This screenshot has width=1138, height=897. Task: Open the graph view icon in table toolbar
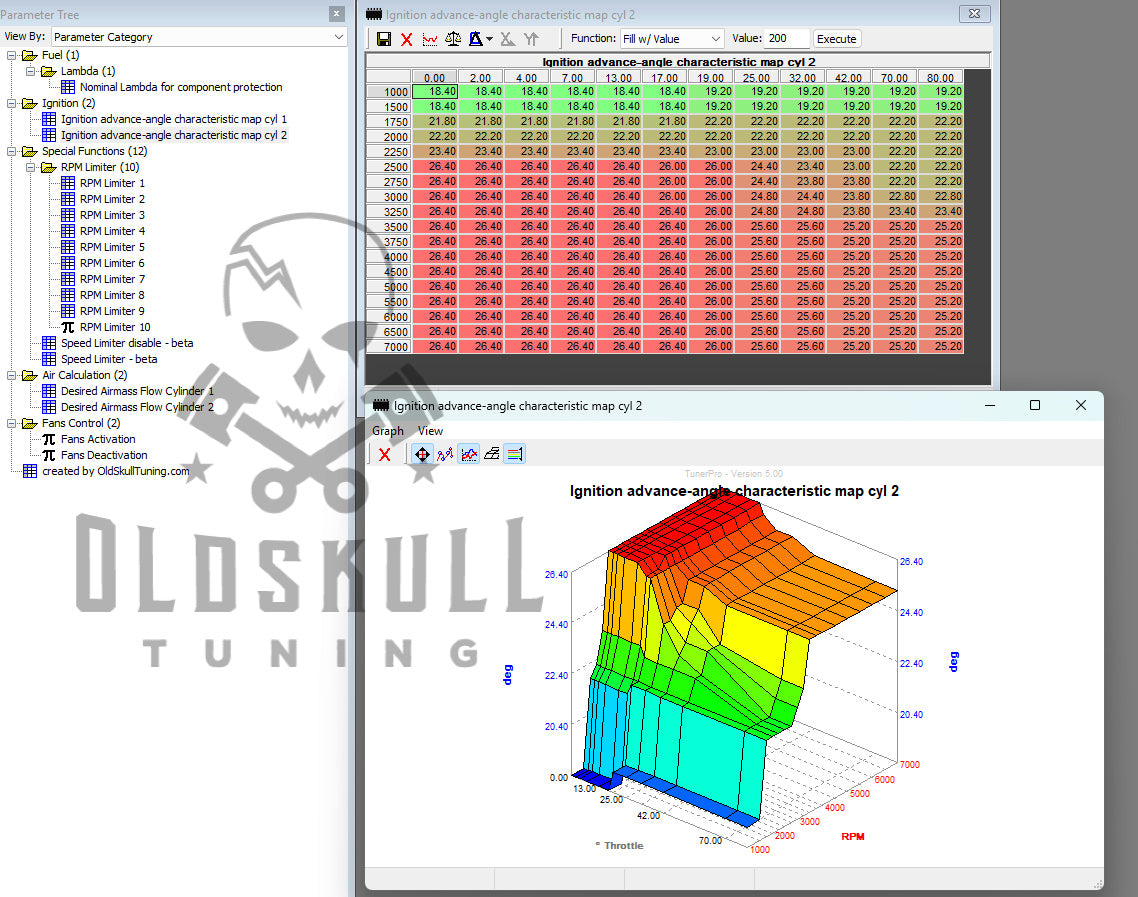pos(430,39)
